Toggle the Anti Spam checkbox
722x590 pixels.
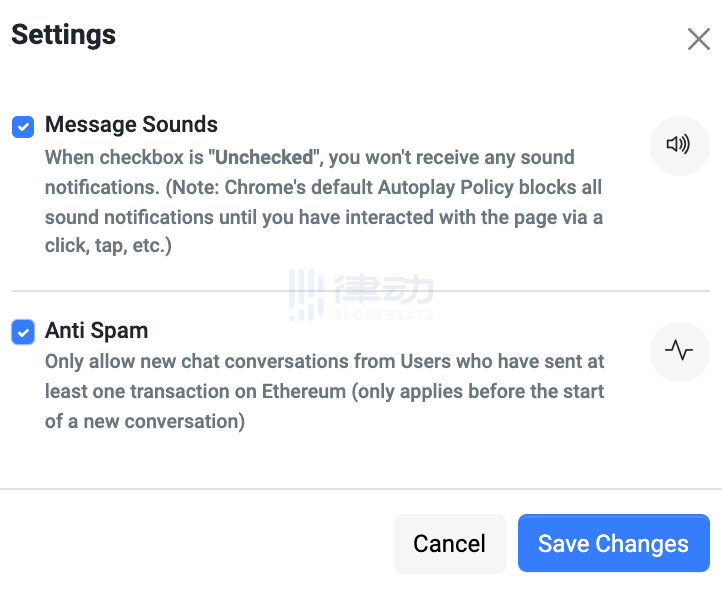tap(23, 332)
